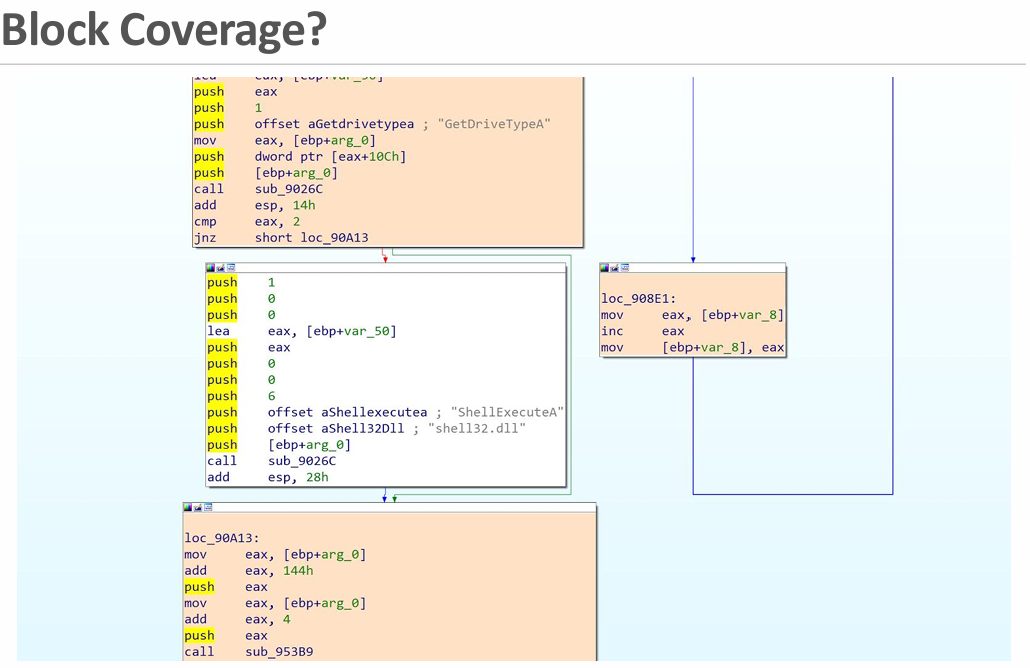The height and width of the screenshot is (668, 1030).
Task: Select the title bar of the loc_908E1 node
Action: point(693,267)
